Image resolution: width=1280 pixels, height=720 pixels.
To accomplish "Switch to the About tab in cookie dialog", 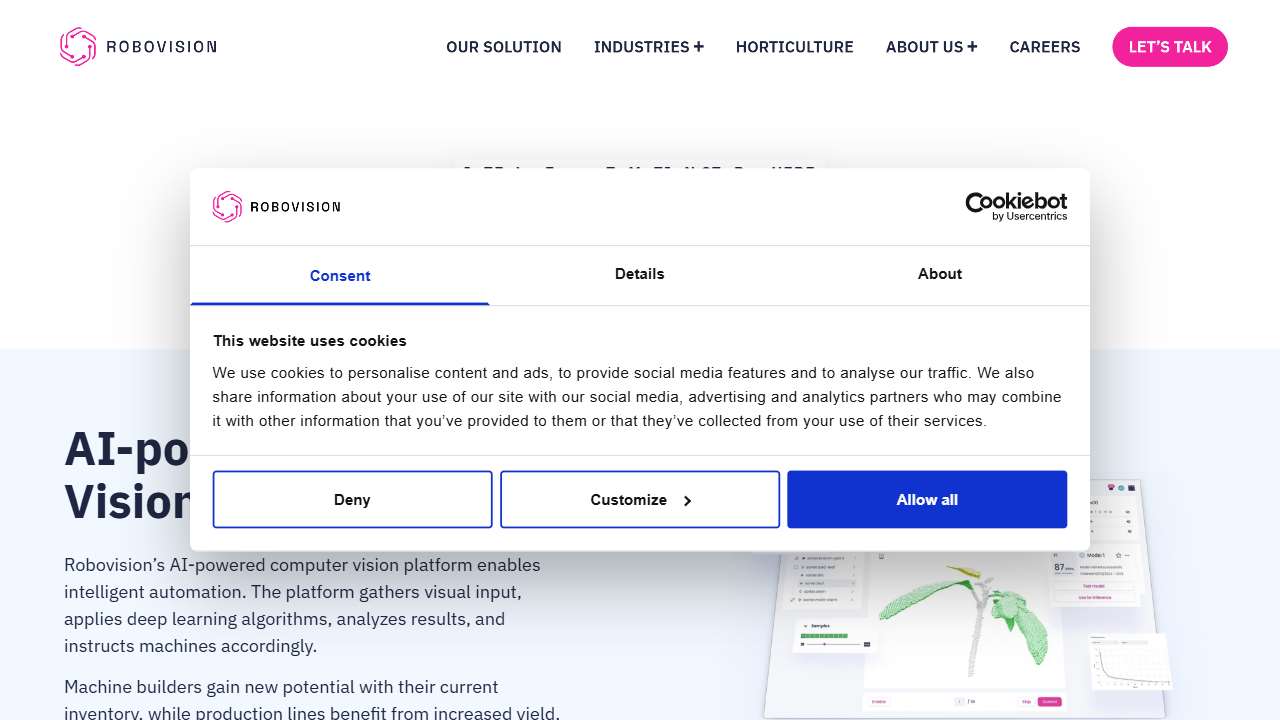I will (x=939, y=274).
